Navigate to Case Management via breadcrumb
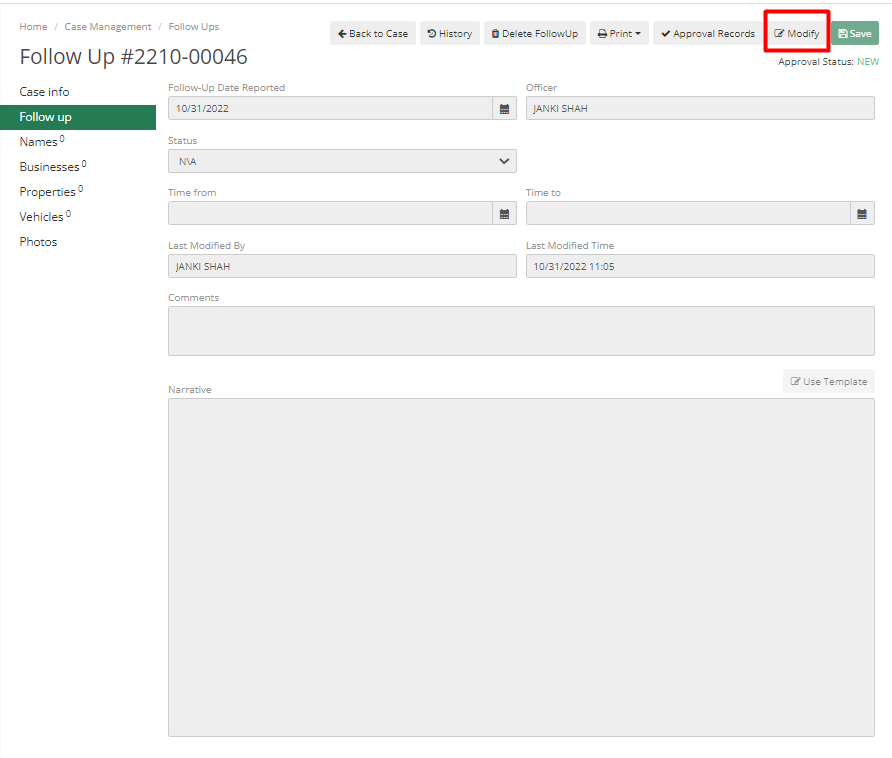This screenshot has height=758, width=892. click(108, 26)
